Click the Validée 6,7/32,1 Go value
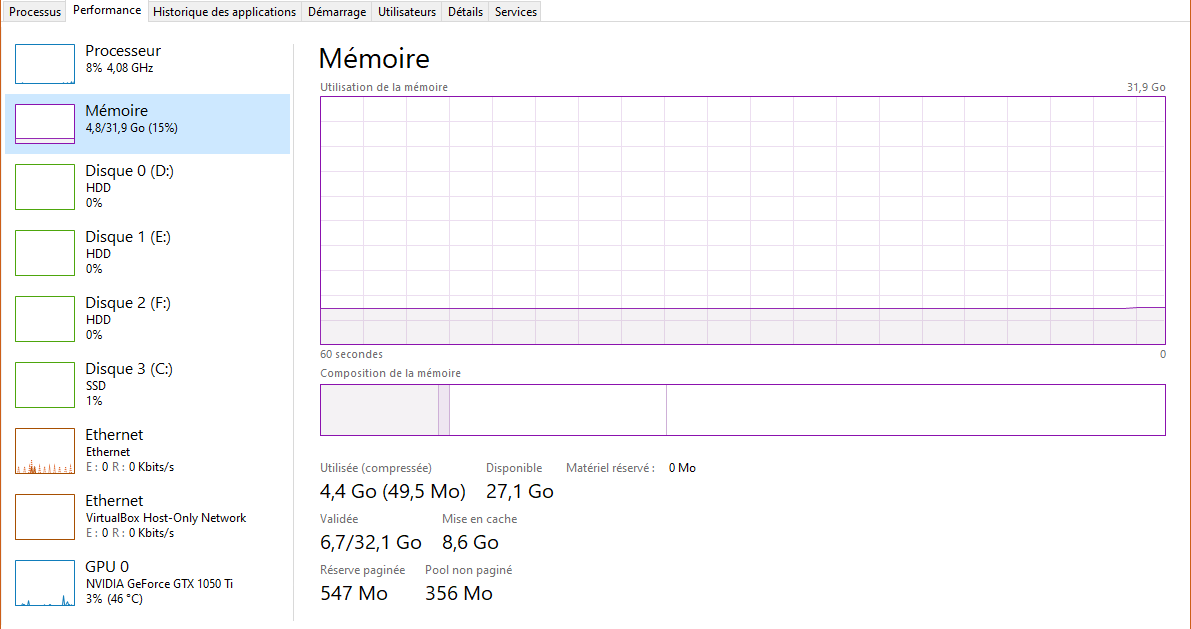1191x629 pixels. [371, 542]
